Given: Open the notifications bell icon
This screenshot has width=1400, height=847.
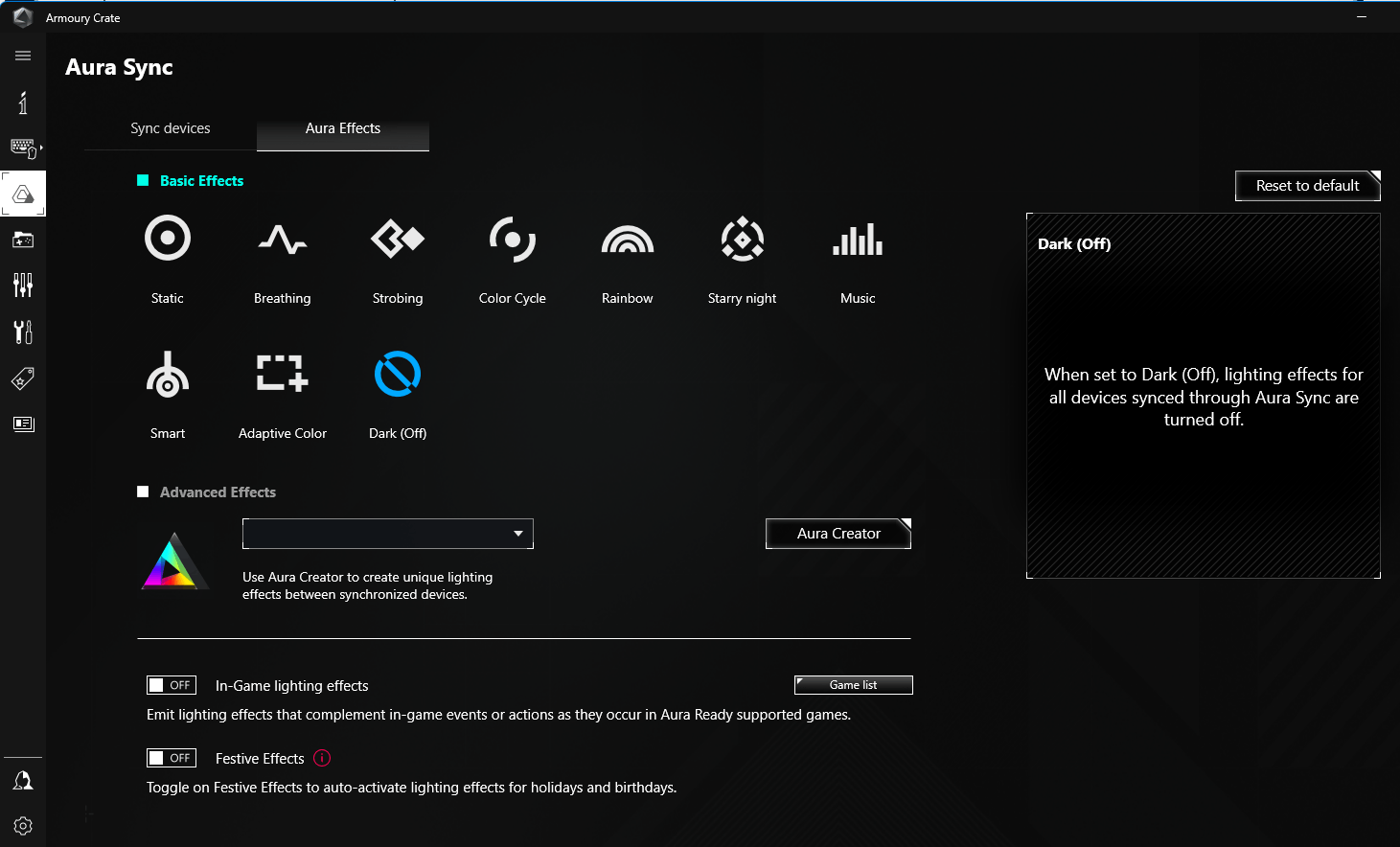Looking at the screenshot, I should pyautogui.click(x=23, y=781).
